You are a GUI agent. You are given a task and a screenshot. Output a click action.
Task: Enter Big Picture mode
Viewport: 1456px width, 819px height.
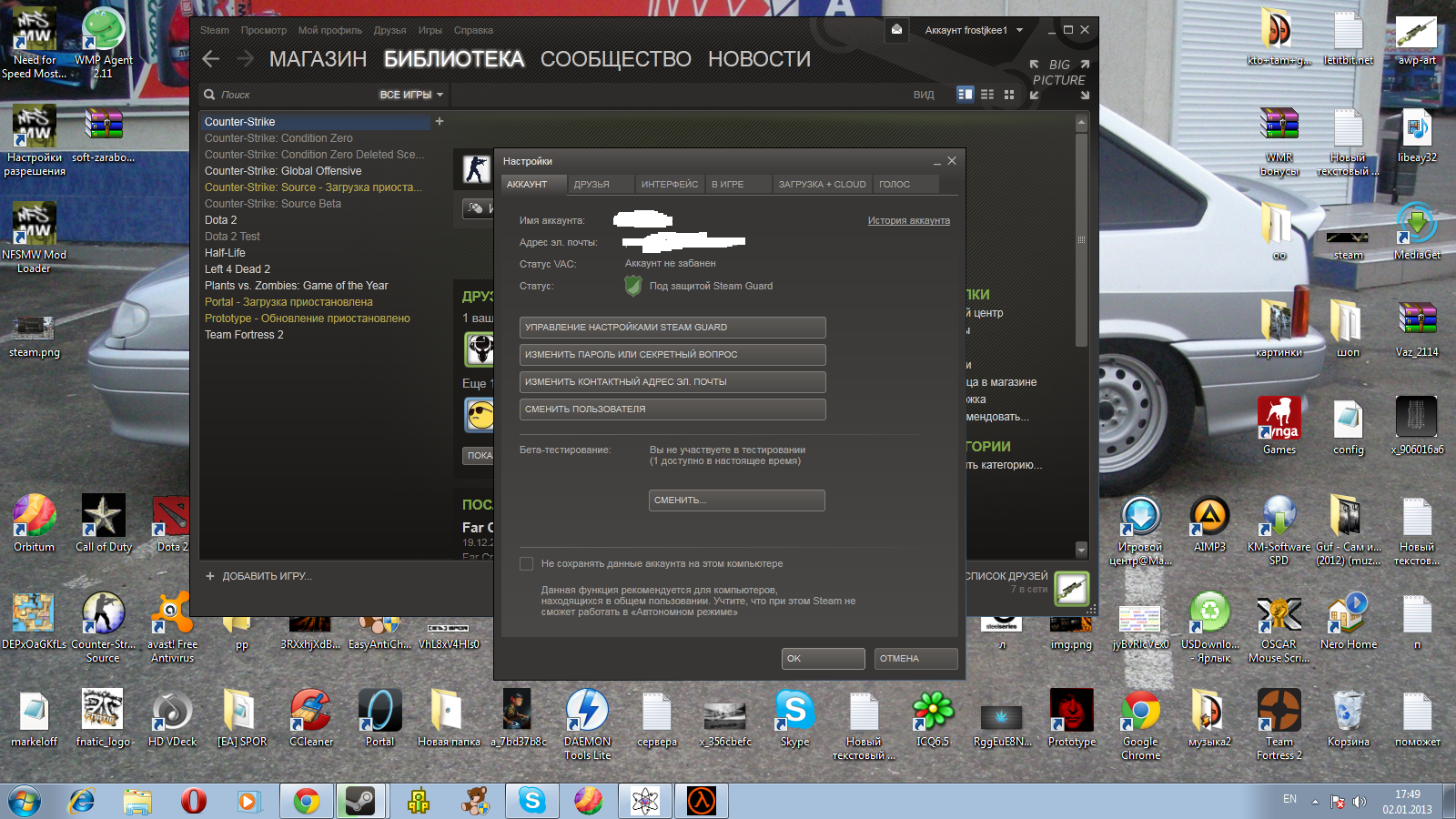(1059, 81)
